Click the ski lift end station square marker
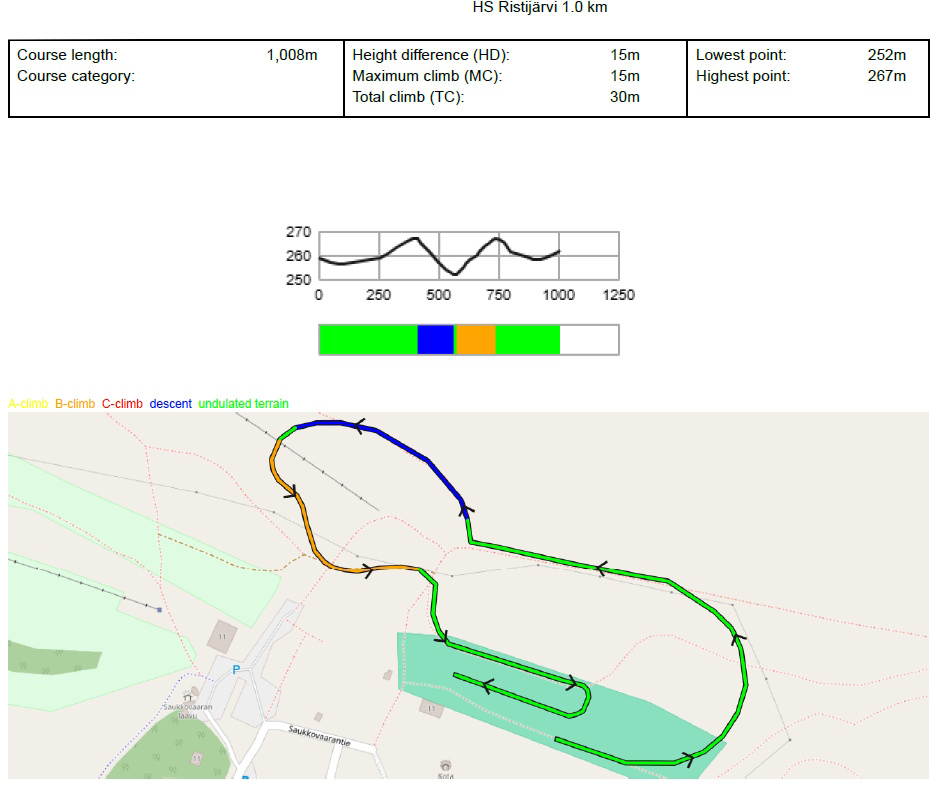Screen dimensions: 936x785 tap(159, 609)
